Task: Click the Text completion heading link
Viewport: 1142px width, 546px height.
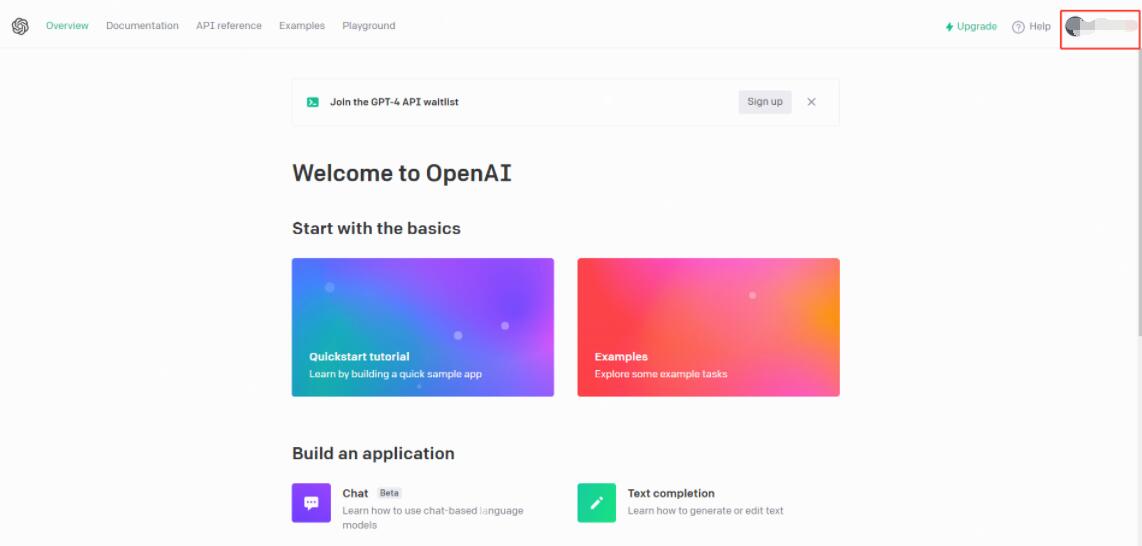Action: point(670,493)
